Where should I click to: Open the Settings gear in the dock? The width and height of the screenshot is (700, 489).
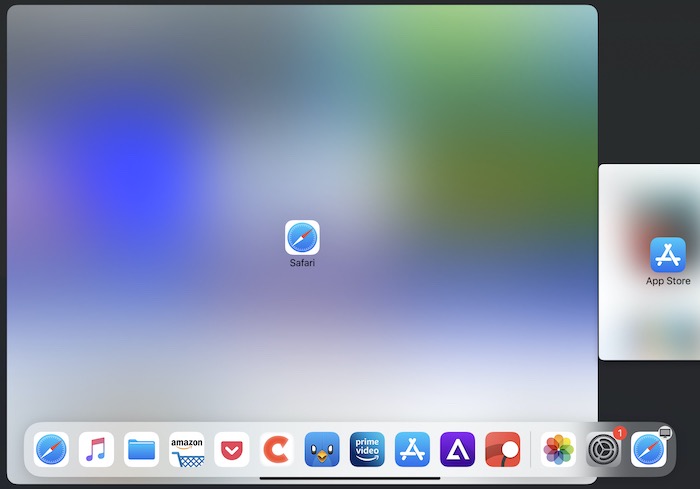click(x=604, y=449)
